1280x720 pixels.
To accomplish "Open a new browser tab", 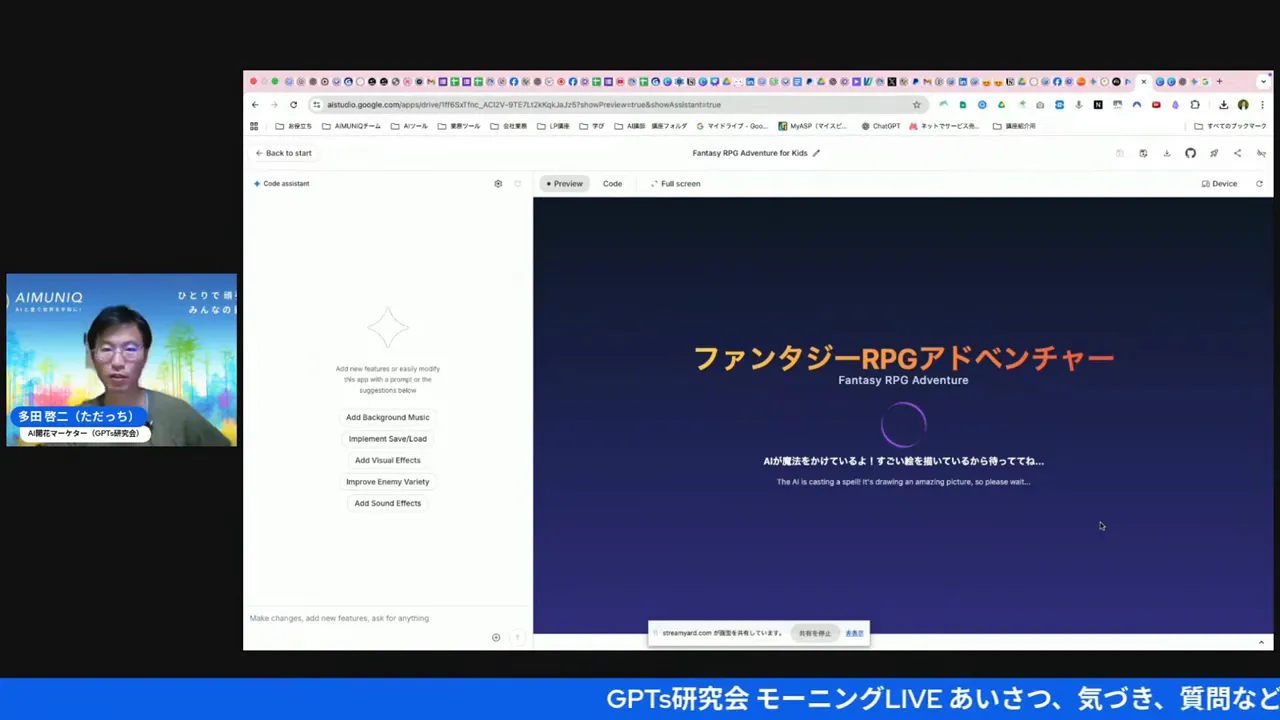I will [x=1219, y=82].
